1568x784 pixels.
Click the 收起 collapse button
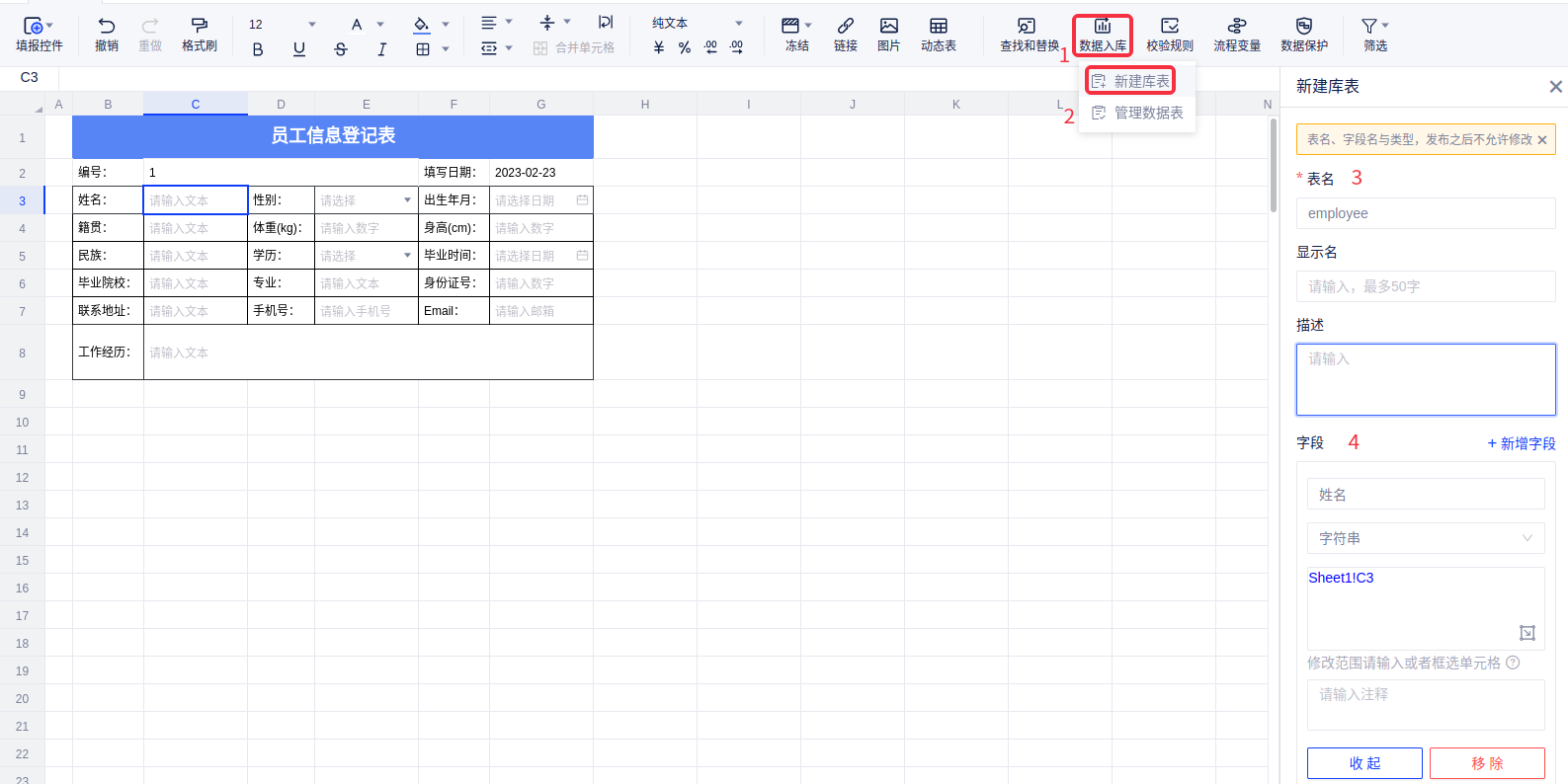pyautogui.click(x=1363, y=763)
